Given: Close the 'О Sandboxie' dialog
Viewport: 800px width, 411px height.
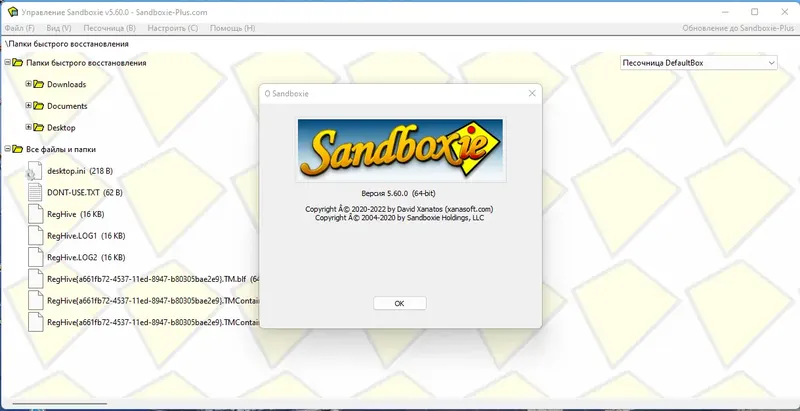Looking at the screenshot, I should pyautogui.click(x=532, y=93).
